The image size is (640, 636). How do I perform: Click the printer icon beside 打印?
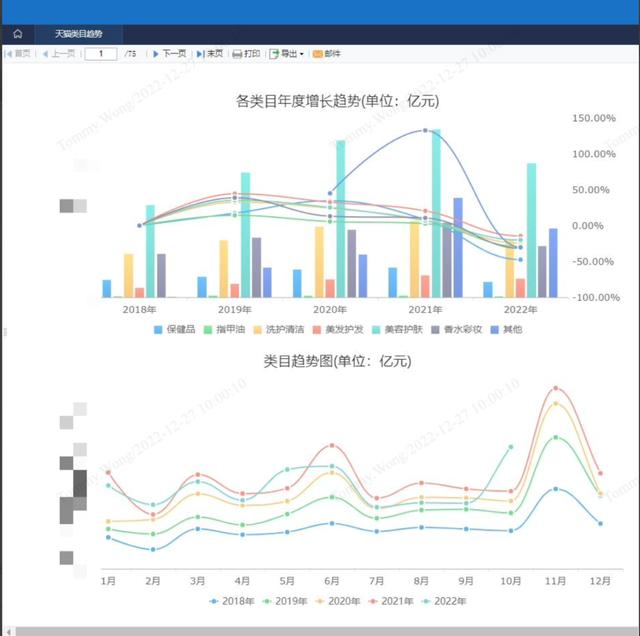[237, 54]
